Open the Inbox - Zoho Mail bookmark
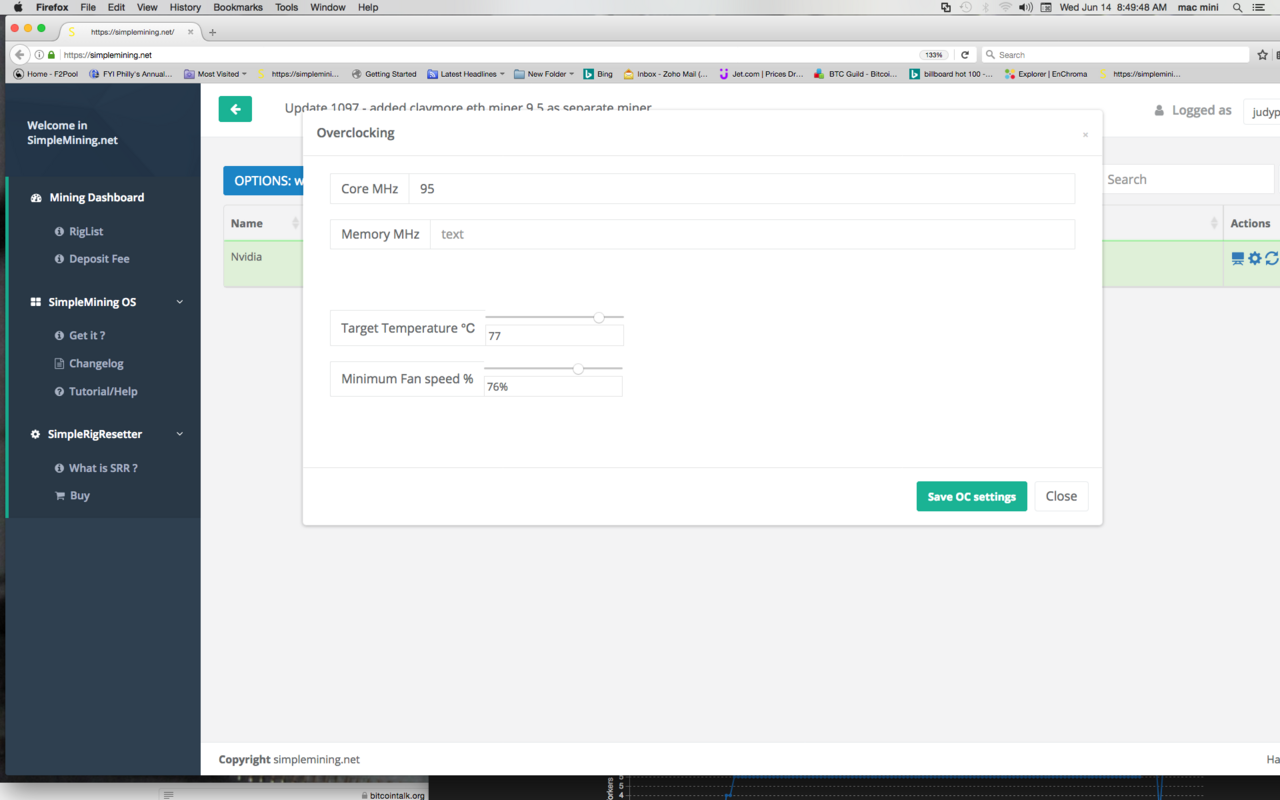1280x800 pixels. 665,74
